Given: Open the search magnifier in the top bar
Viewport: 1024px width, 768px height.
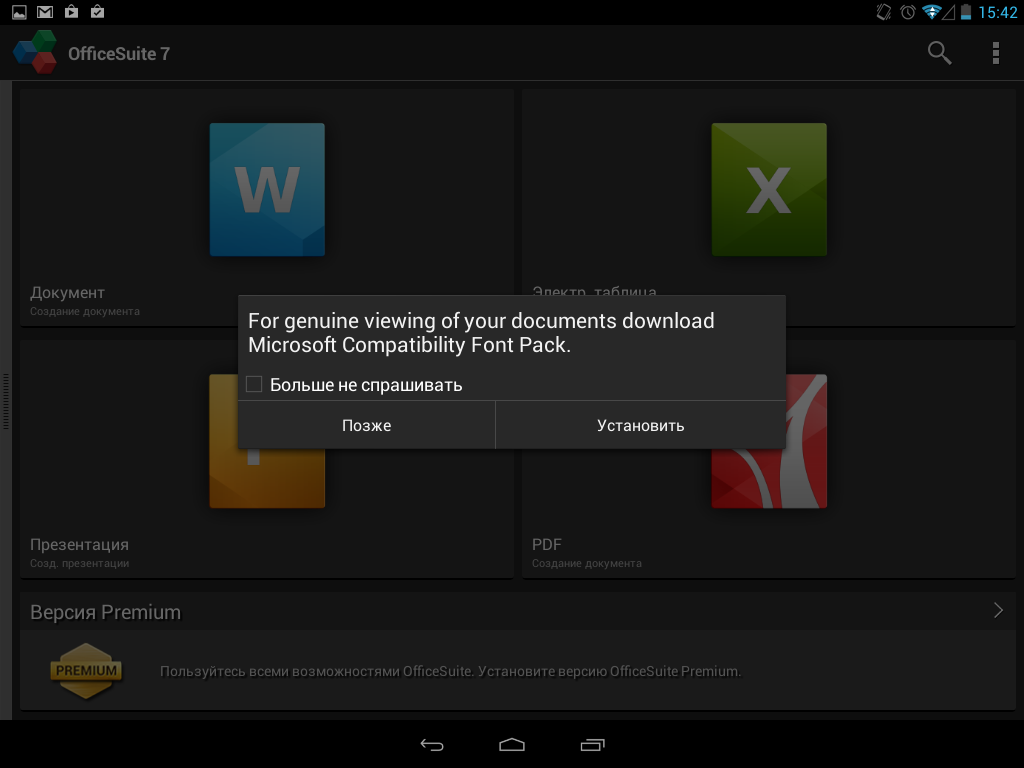Looking at the screenshot, I should point(939,53).
